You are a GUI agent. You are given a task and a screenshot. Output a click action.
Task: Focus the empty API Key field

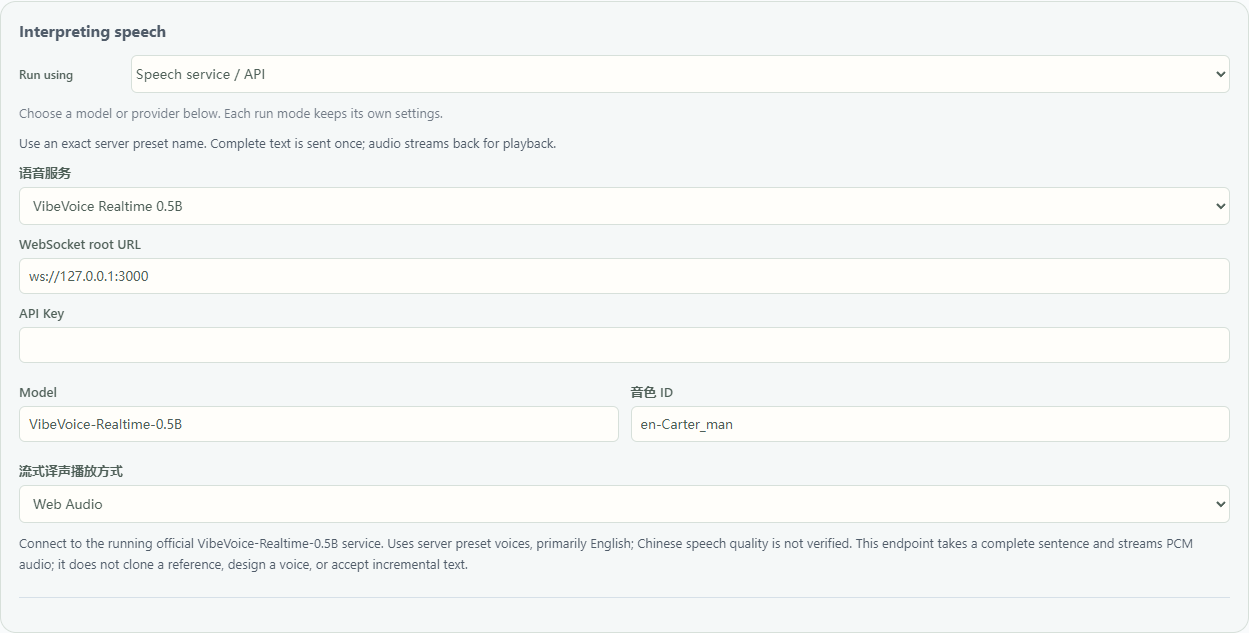coord(624,345)
